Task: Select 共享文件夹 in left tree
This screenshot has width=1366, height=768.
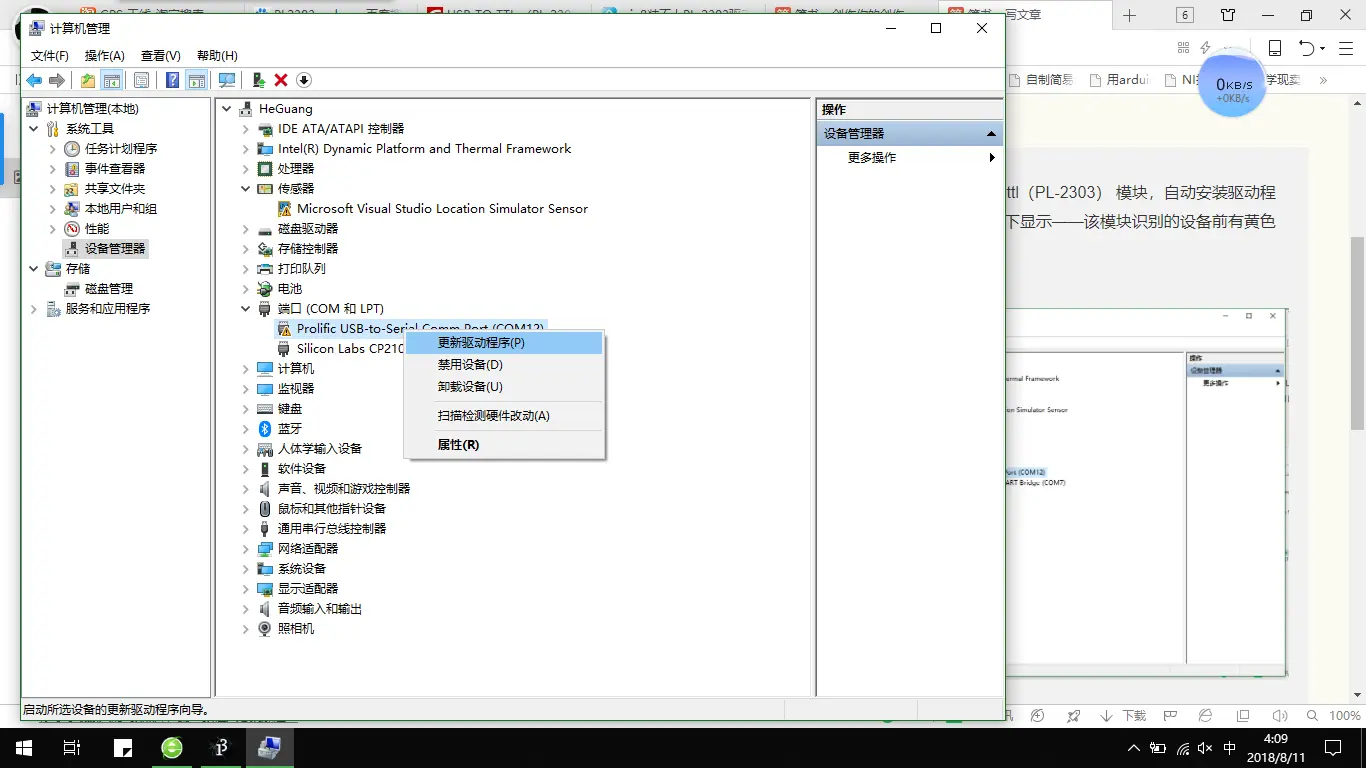Action: tap(114, 188)
